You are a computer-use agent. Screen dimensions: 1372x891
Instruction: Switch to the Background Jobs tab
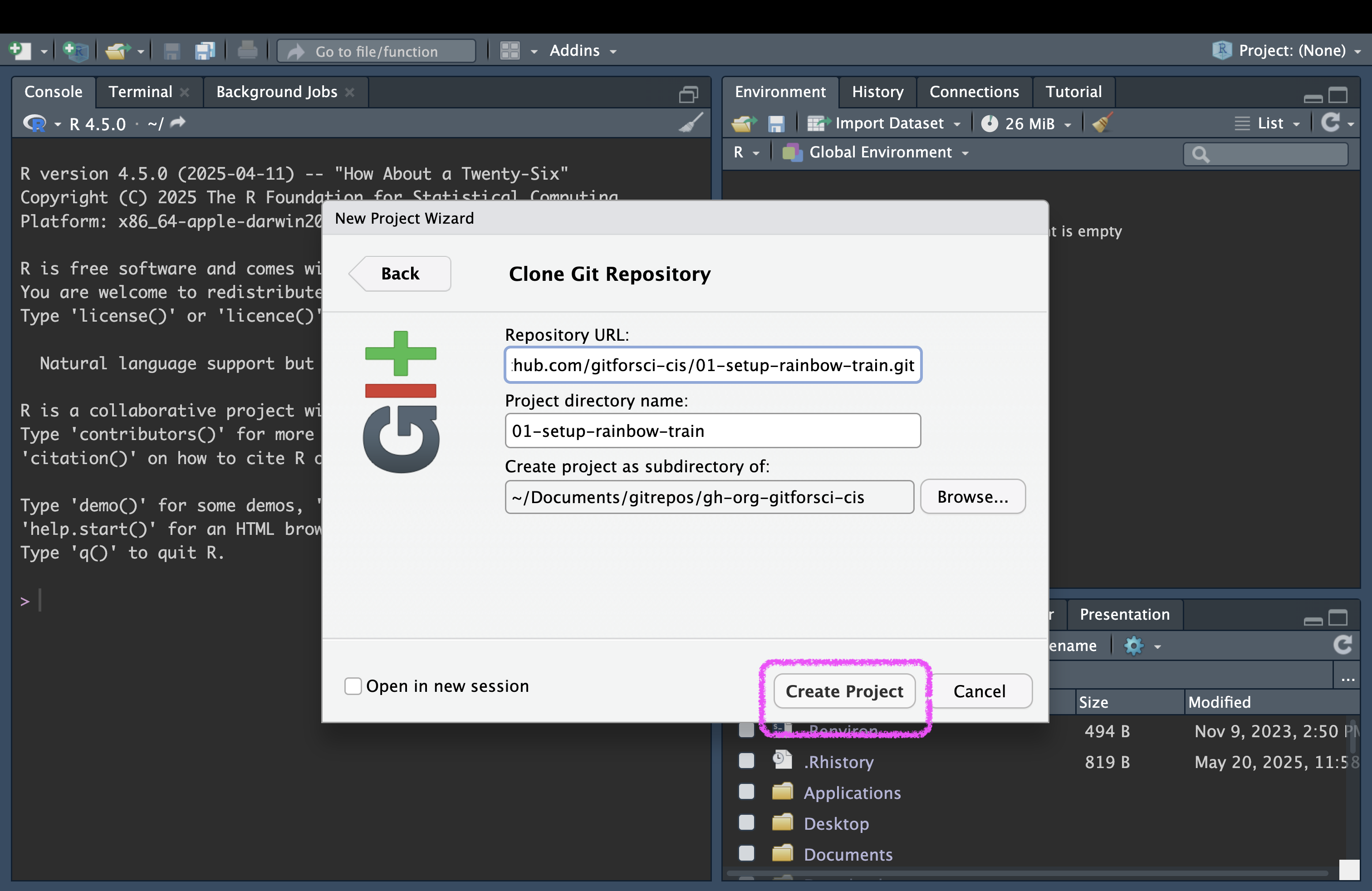[x=277, y=92]
